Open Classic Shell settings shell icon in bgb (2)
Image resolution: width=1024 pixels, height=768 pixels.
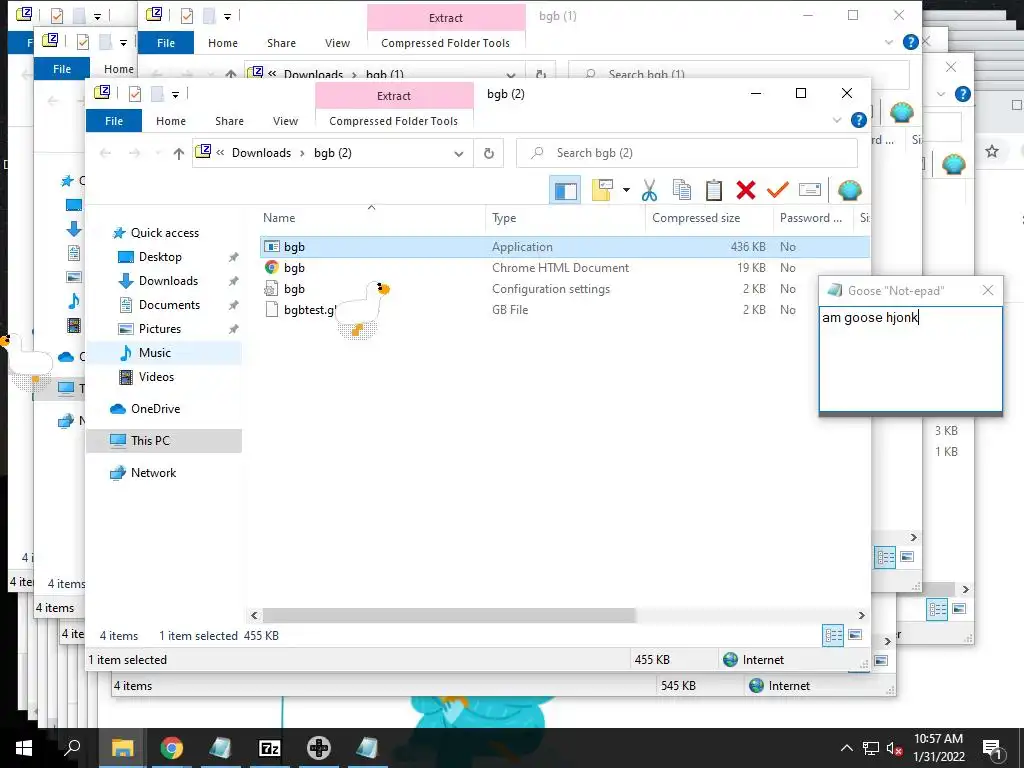[850, 190]
